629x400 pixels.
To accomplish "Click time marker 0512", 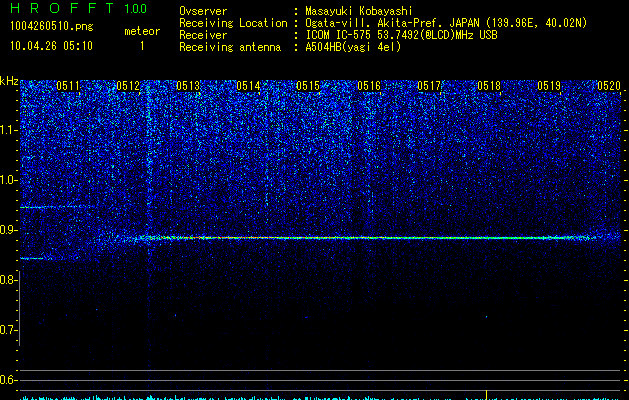I will [128, 86].
